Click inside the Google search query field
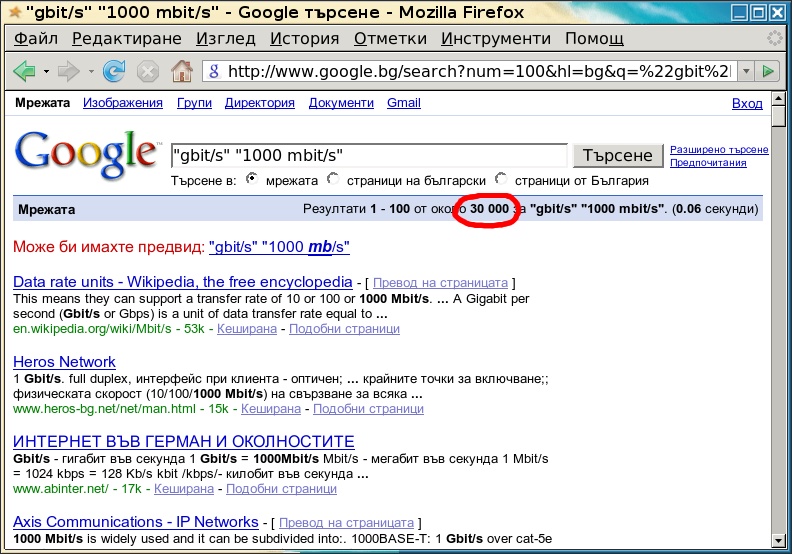 [x=369, y=155]
